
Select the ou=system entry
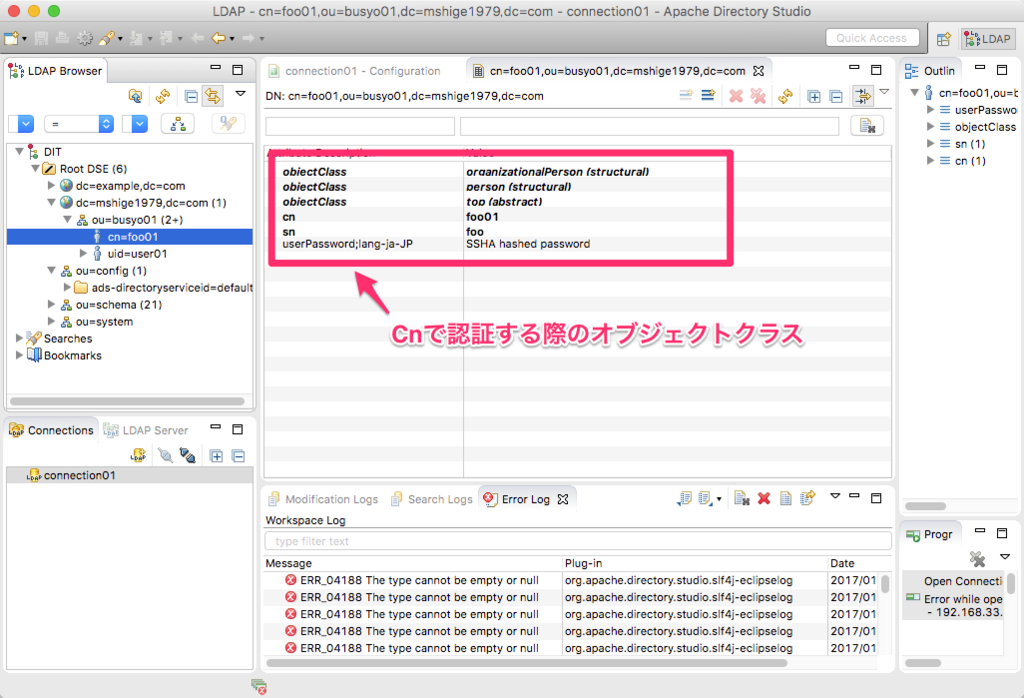pyautogui.click(x=104, y=321)
